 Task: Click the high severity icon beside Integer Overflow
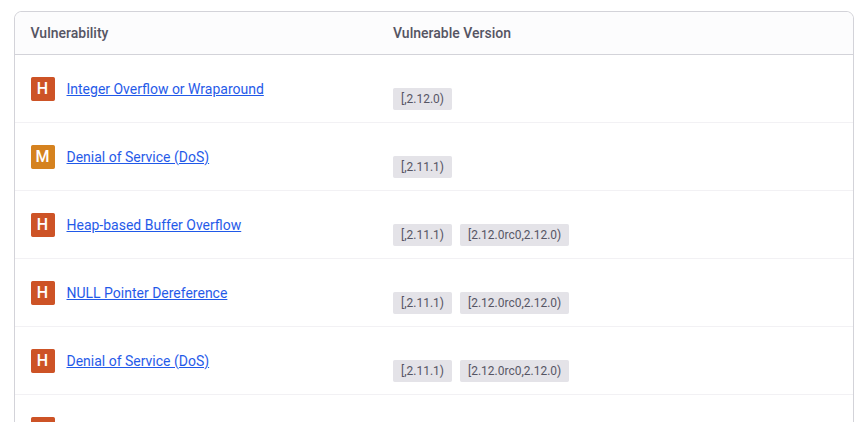click(x=42, y=89)
